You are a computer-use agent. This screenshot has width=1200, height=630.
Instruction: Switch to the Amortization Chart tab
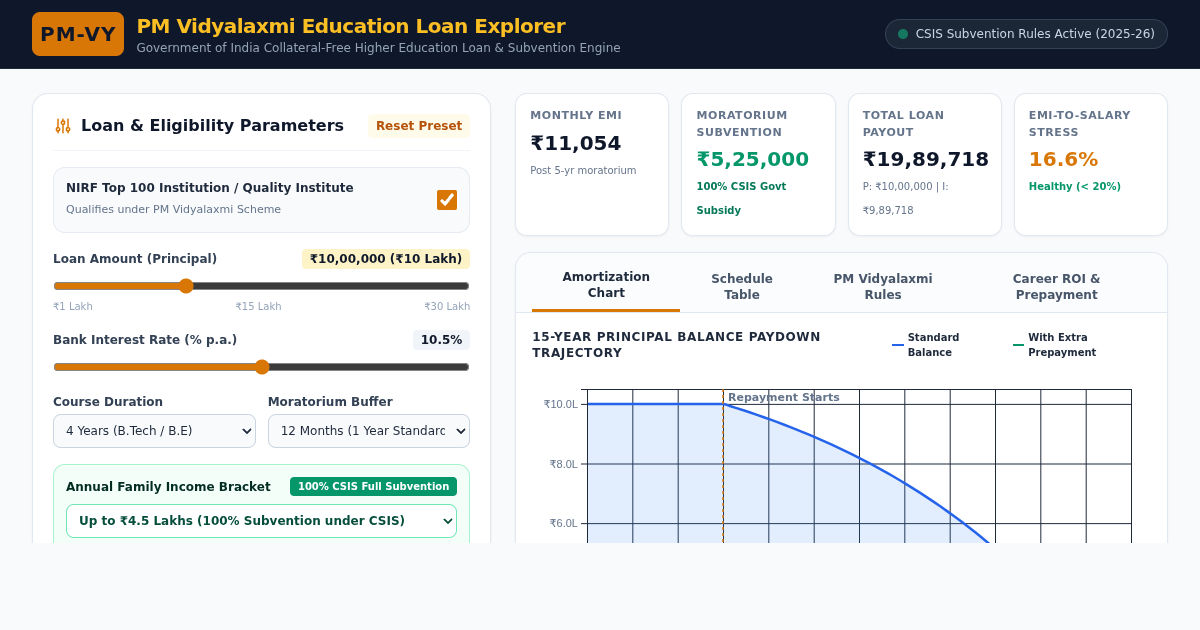pos(606,285)
